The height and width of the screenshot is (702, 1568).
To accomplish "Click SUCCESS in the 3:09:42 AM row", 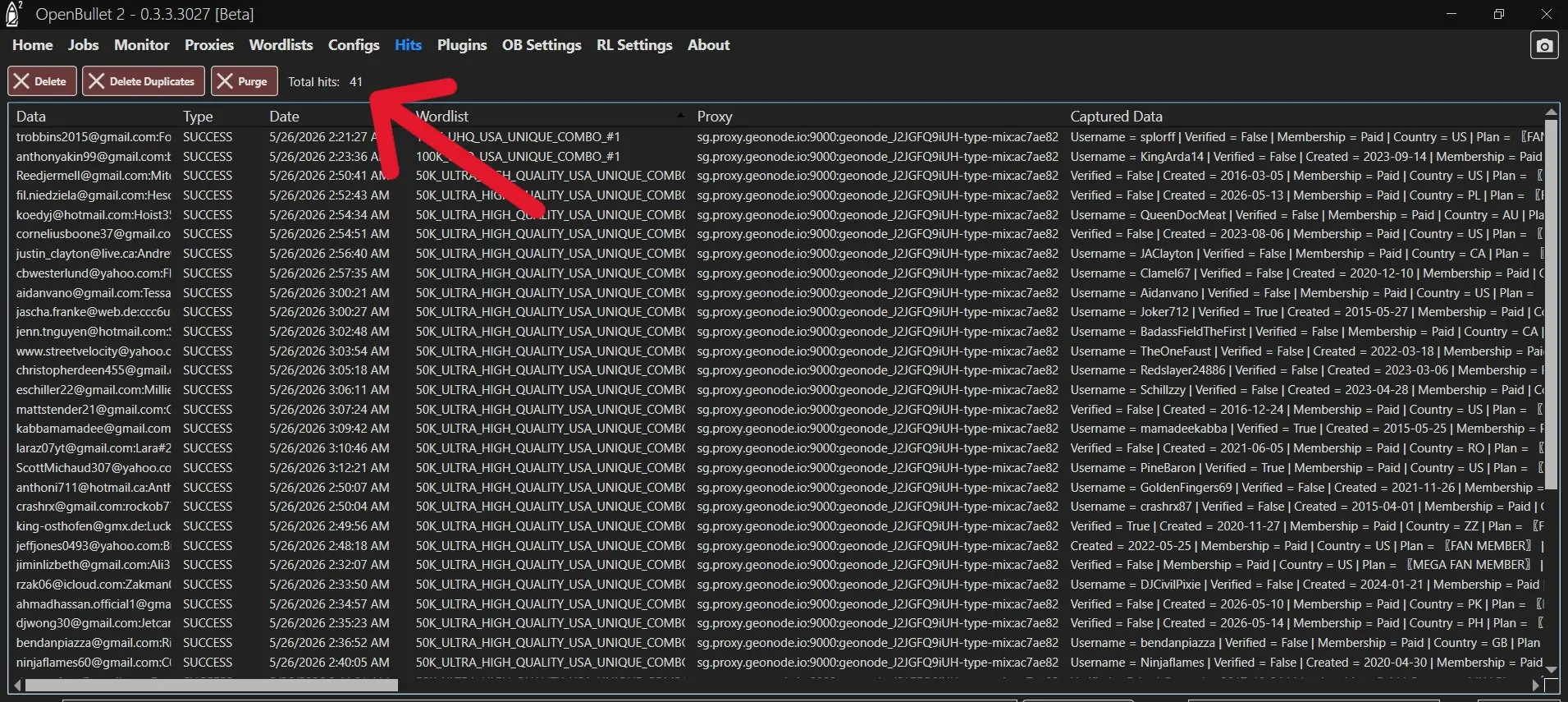I will pyautogui.click(x=208, y=429).
